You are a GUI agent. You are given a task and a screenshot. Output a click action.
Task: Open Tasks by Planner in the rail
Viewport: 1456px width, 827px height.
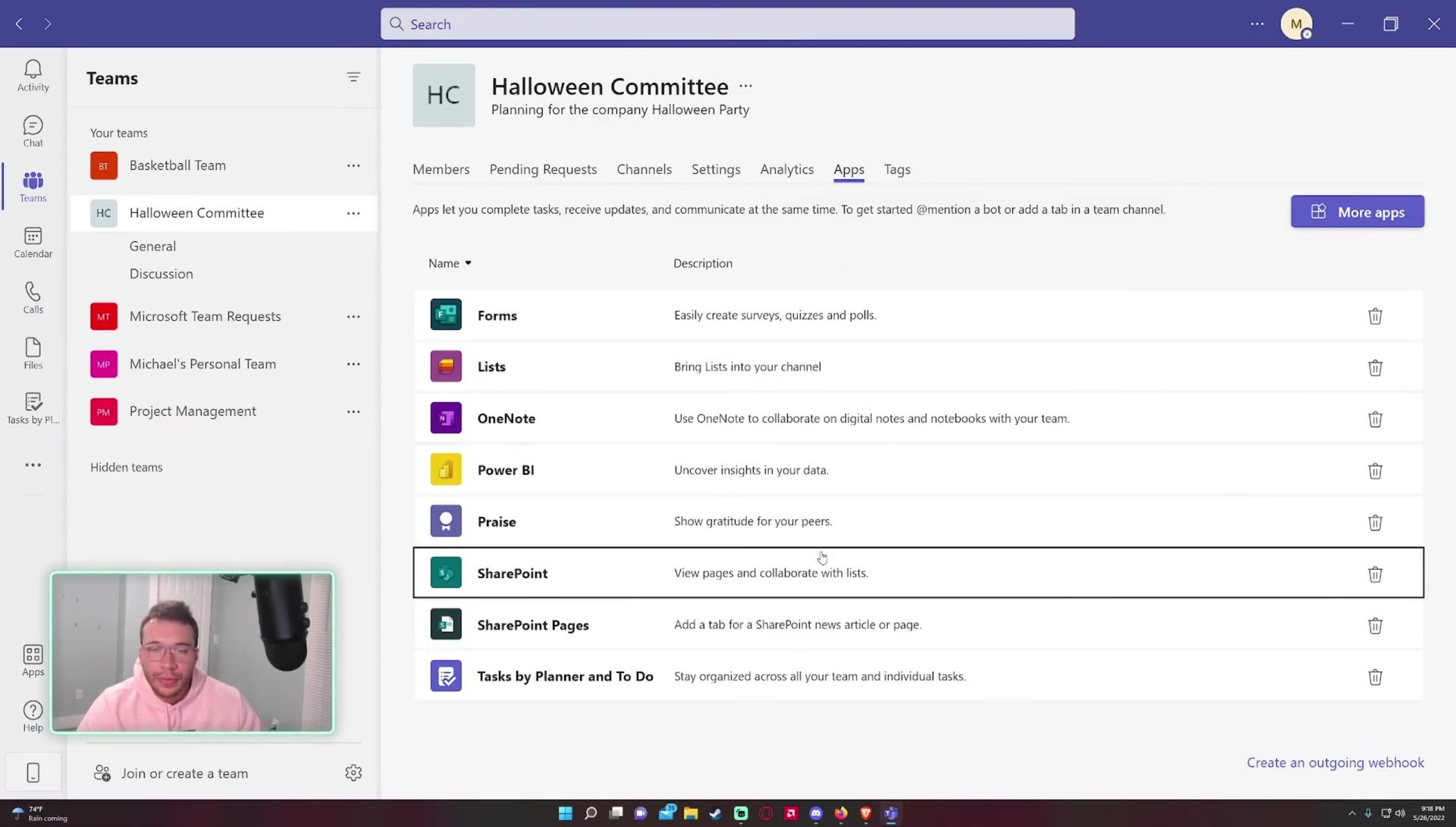click(33, 408)
